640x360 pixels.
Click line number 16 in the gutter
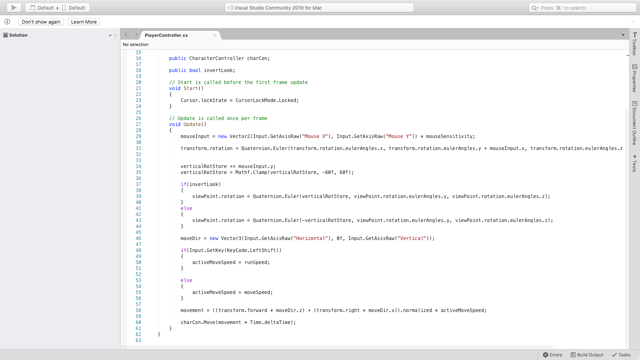(138, 58)
